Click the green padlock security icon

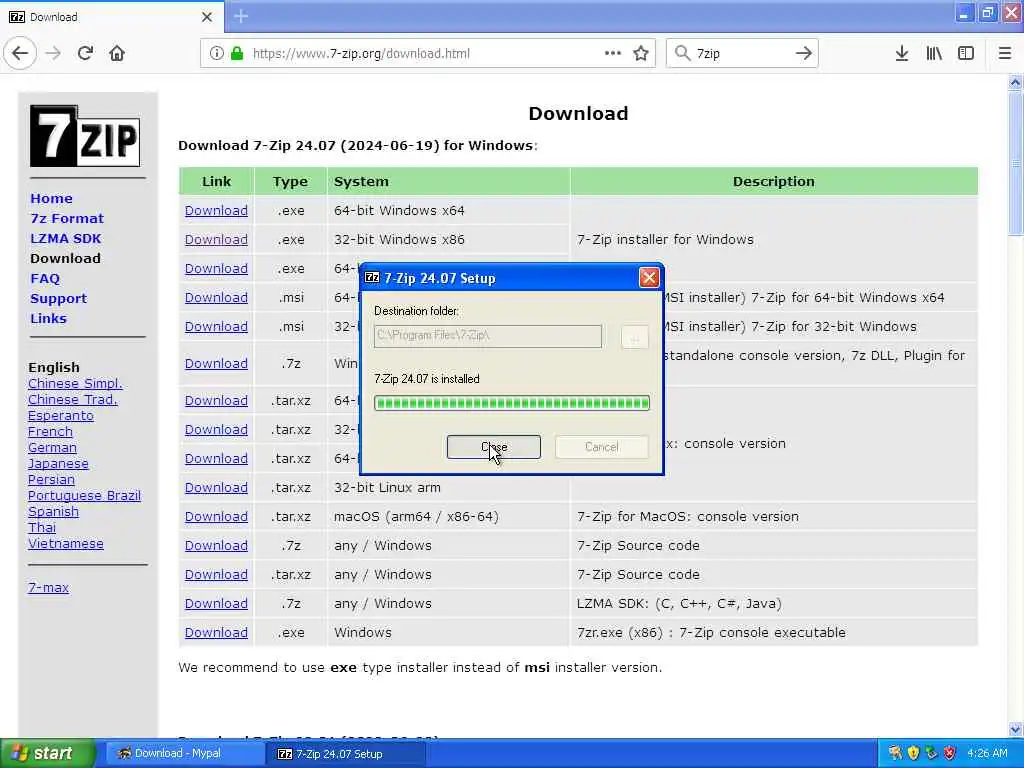pos(236,53)
